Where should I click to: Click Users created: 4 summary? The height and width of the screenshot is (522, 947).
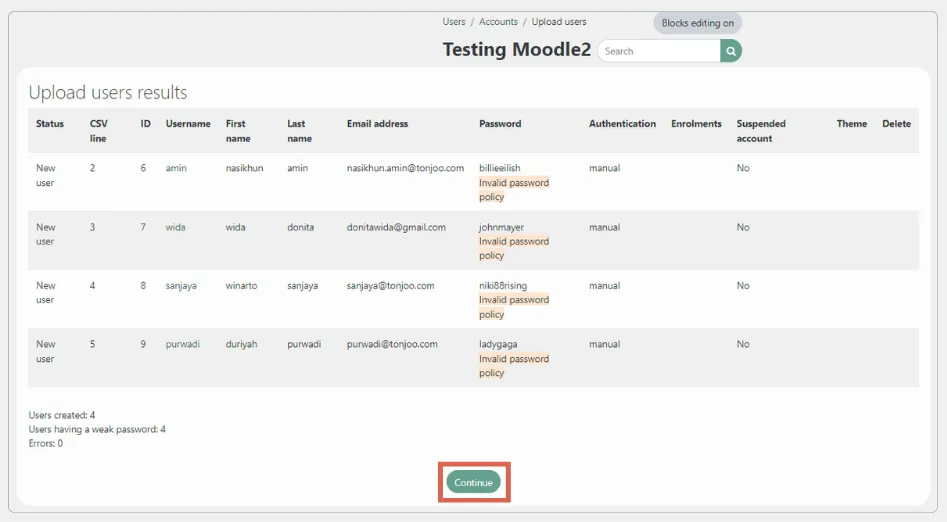click(62, 415)
